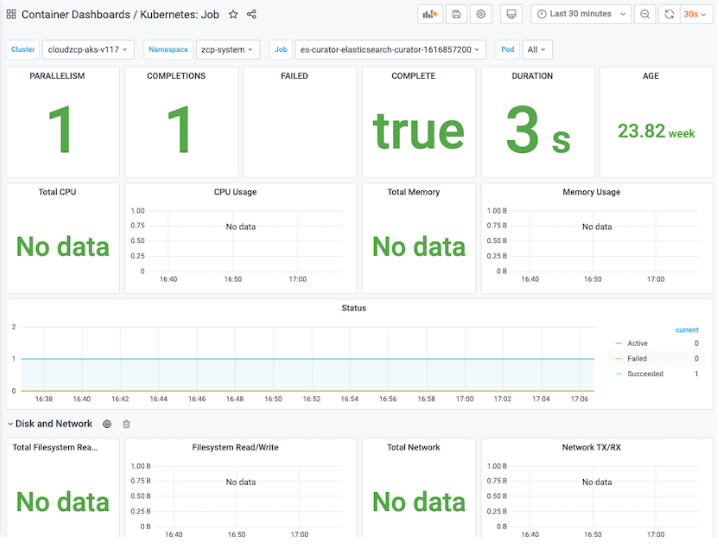Click No data in Memory Usage graph

(597, 227)
